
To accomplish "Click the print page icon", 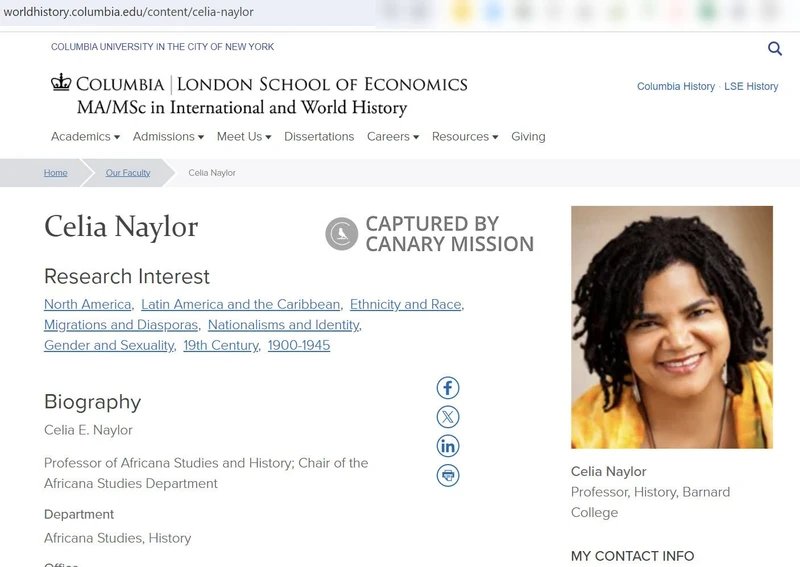I will [x=448, y=475].
